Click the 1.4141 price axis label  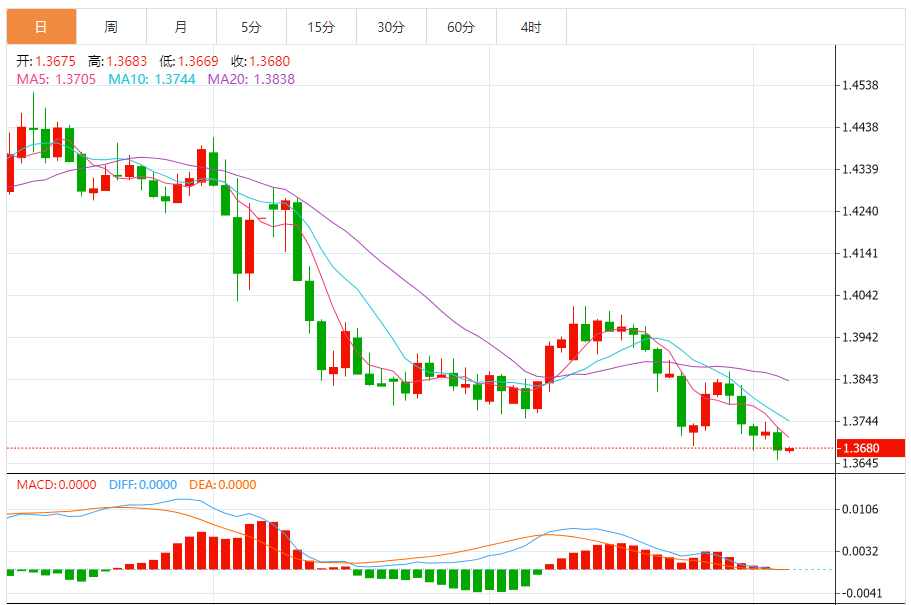(860, 253)
